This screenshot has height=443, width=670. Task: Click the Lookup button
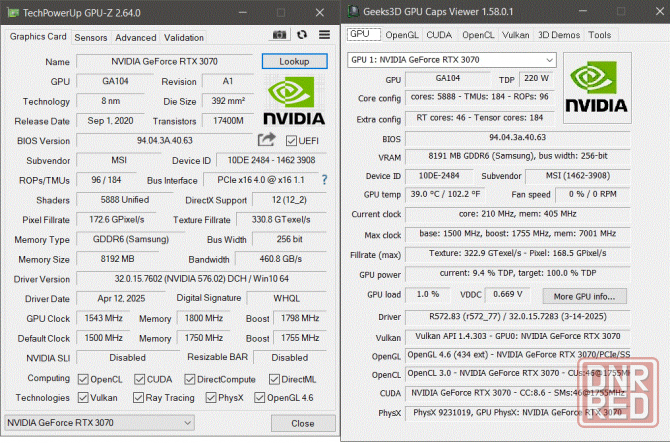pyautogui.click(x=294, y=61)
